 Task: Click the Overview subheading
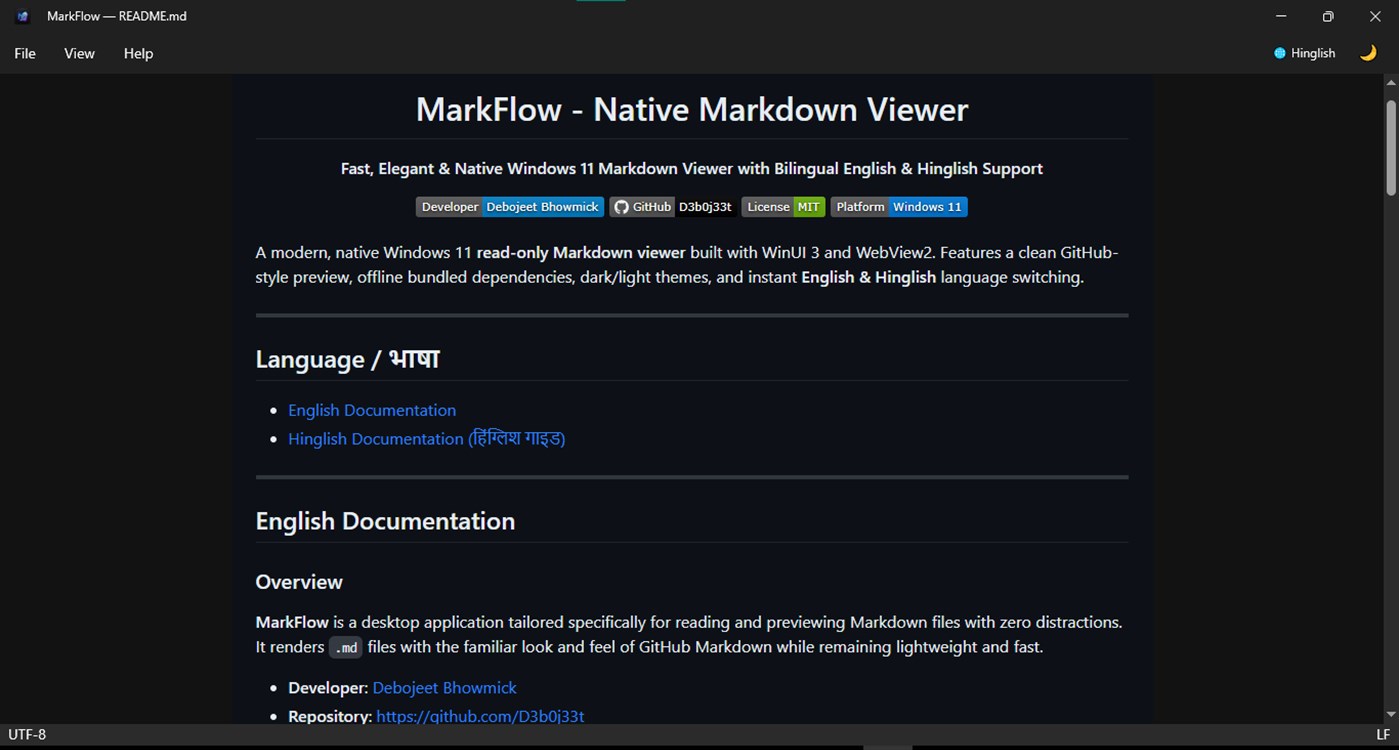(x=299, y=582)
